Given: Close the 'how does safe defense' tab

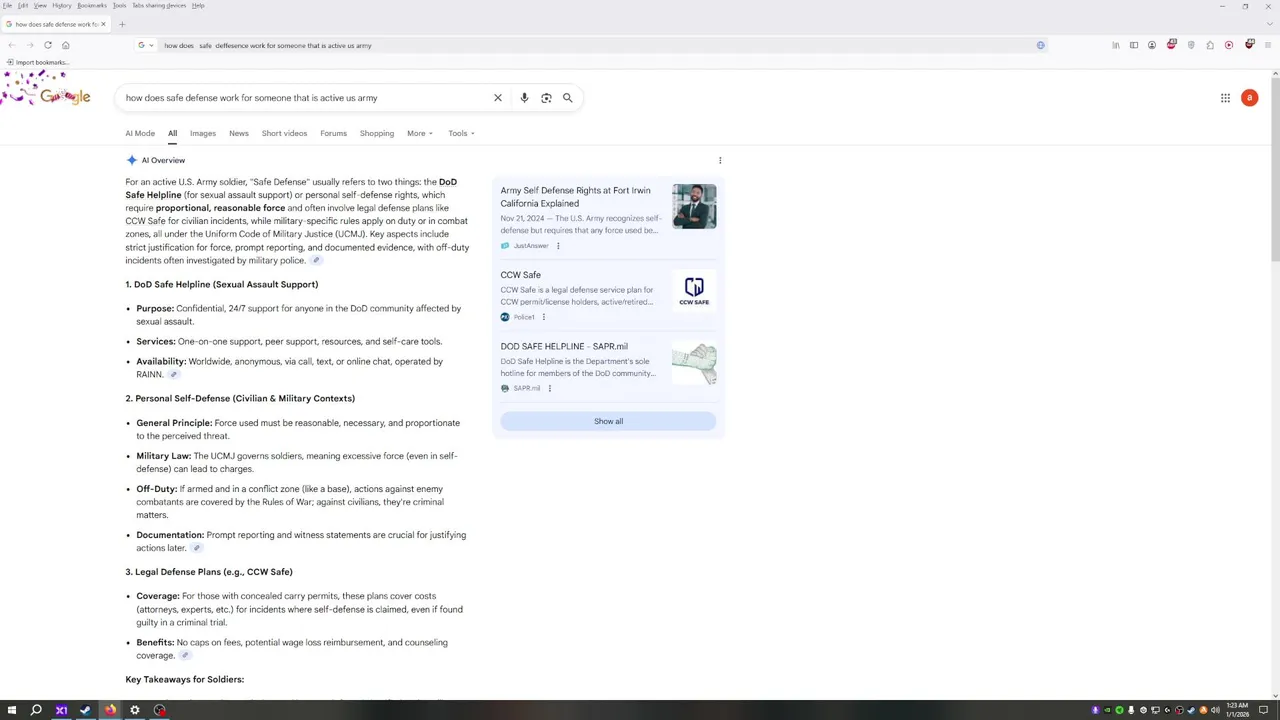Looking at the screenshot, I should (x=103, y=24).
